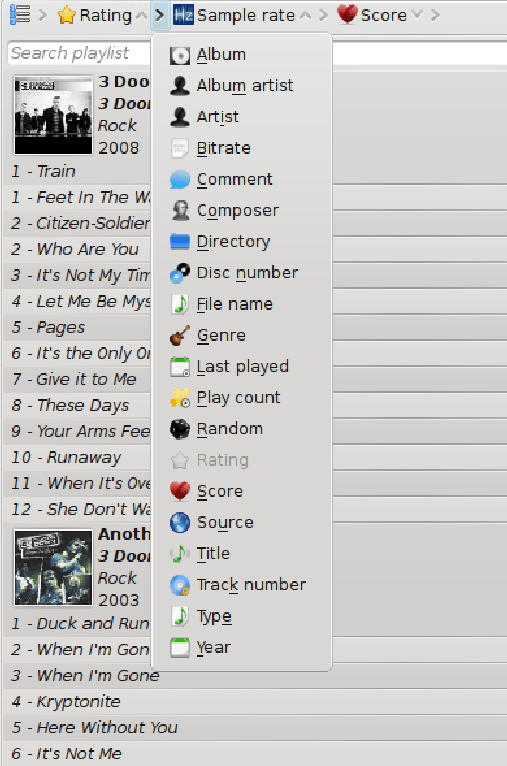
Task: Click the Track number disc icon
Action: point(180,585)
